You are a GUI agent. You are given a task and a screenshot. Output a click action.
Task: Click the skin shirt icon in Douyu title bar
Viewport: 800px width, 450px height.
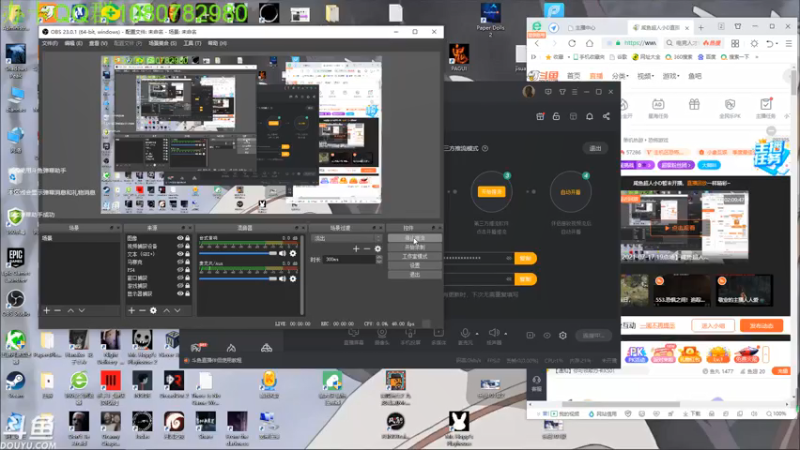click(562, 92)
